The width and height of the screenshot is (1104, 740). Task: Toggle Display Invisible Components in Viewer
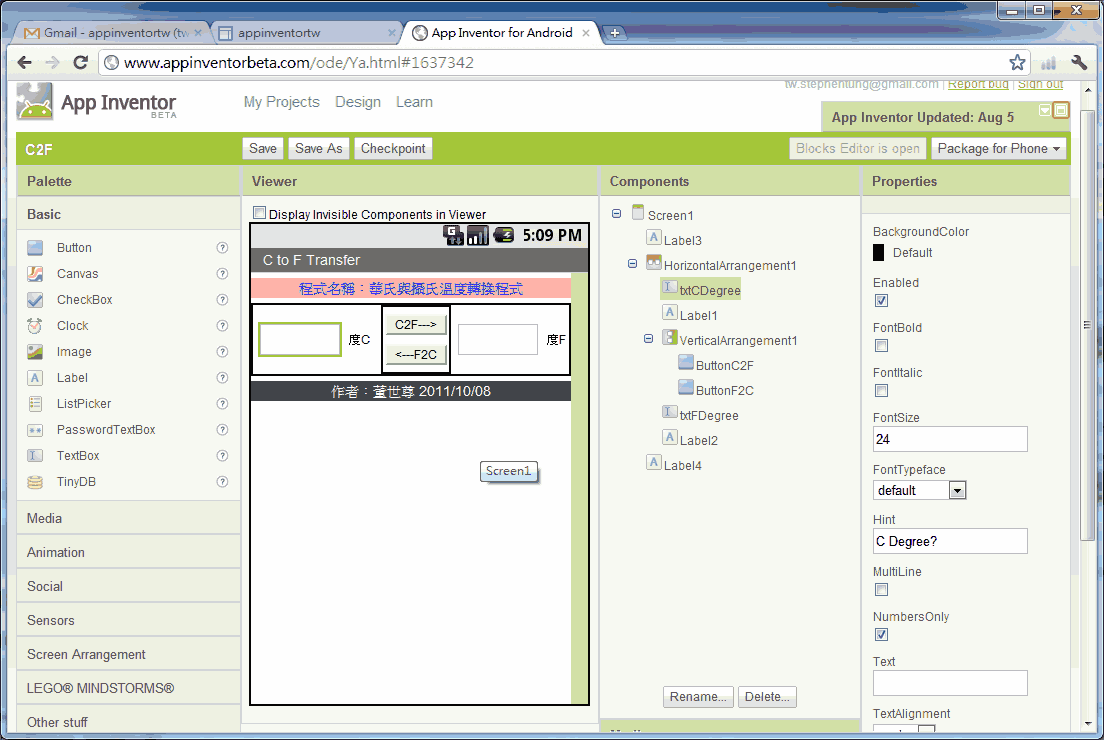point(260,213)
